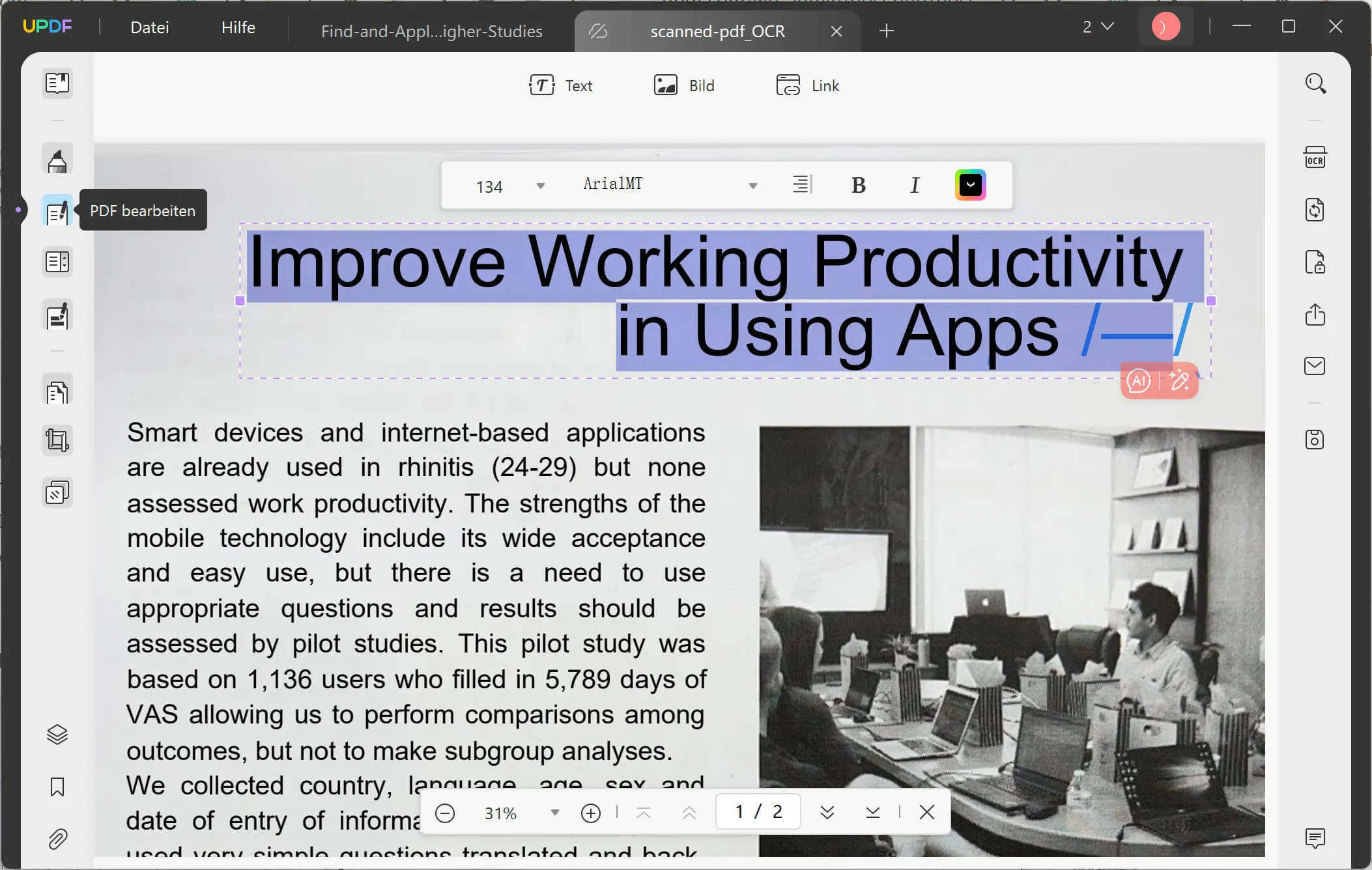Open the Datei menu

pyautogui.click(x=150, y=27)
